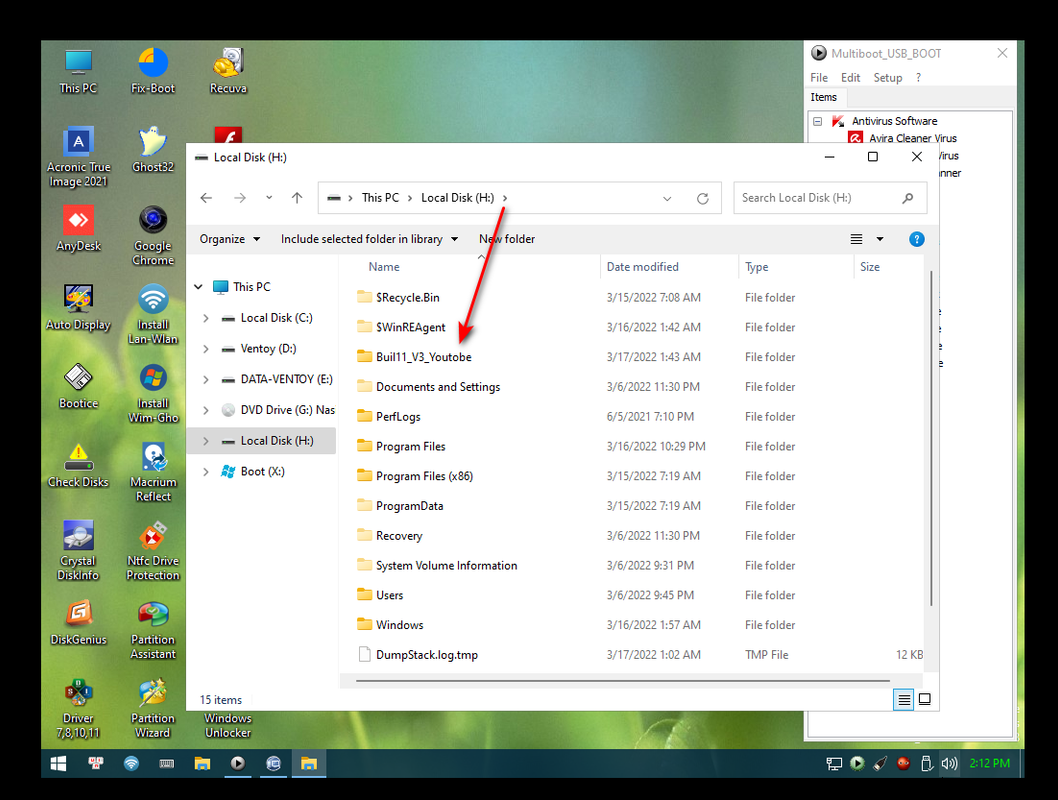Click the Back navigation arrow in Explorer
This screenshot has width=1058, height=800.
click(x=206, y=198)
